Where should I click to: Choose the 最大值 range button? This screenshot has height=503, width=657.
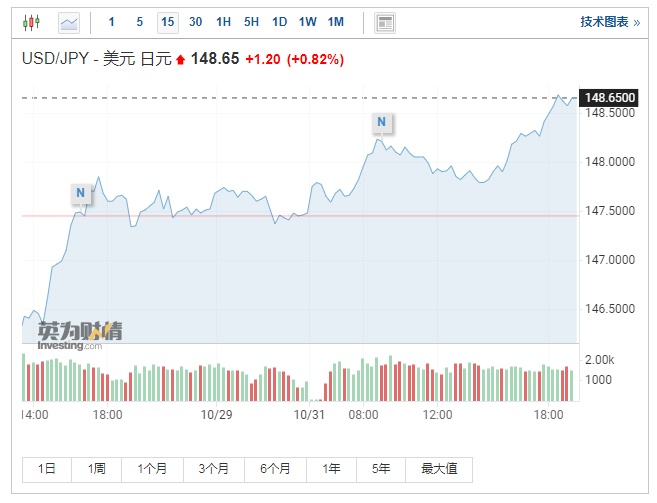click(x=439, y=469)
